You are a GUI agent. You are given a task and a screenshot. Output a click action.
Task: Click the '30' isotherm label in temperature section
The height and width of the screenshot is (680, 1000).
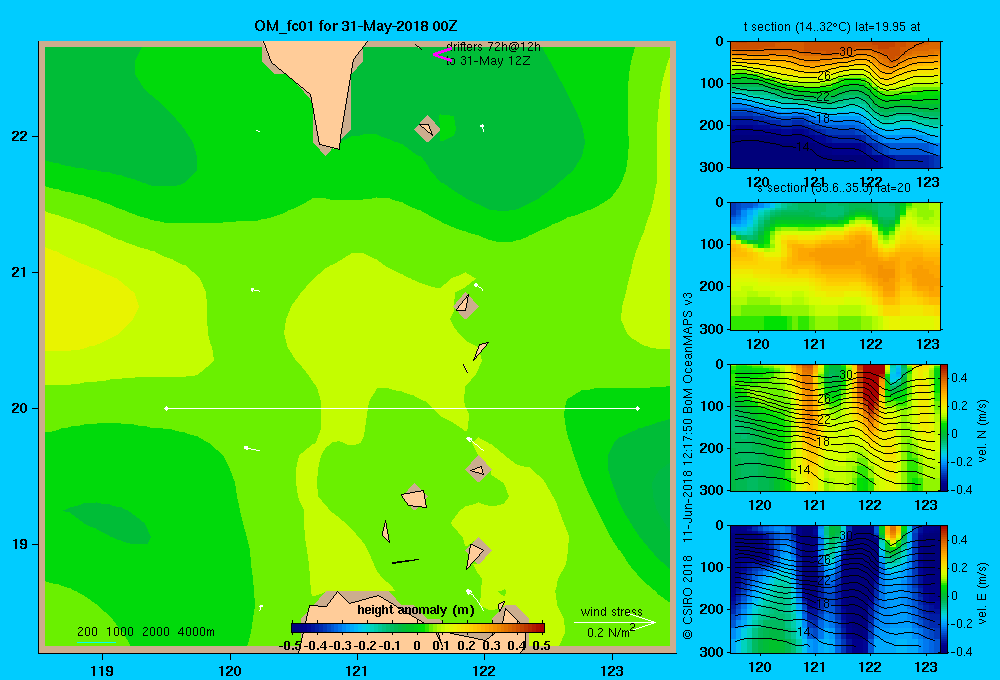[x=846, y=52]
